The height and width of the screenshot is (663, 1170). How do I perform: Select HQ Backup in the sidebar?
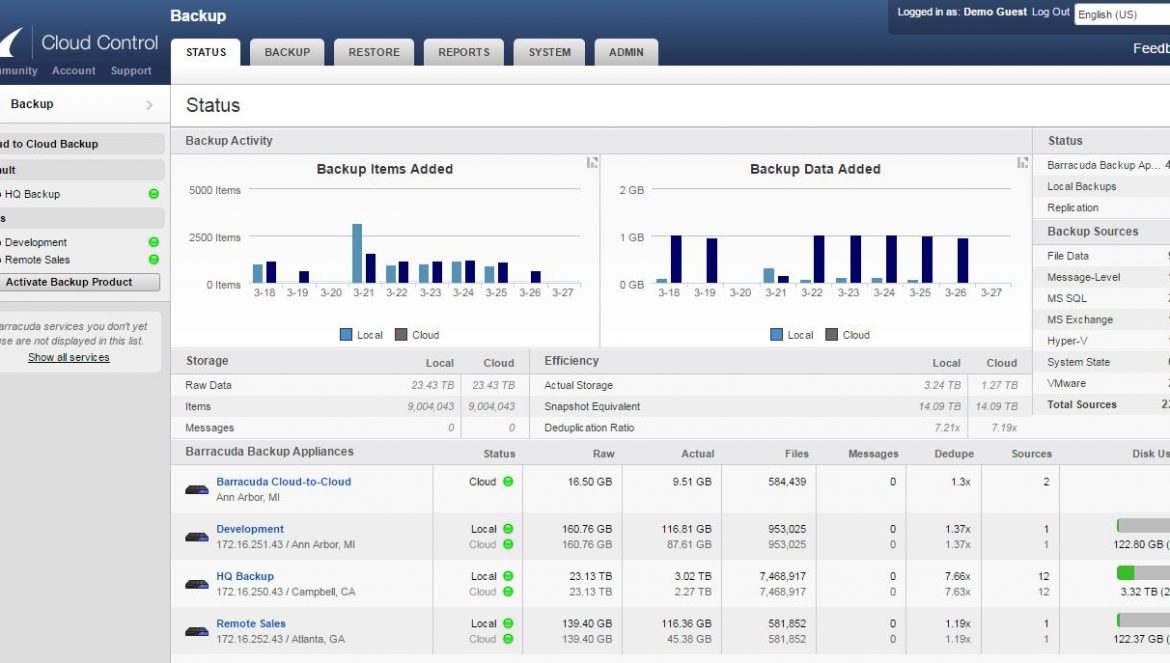(32, 194)
